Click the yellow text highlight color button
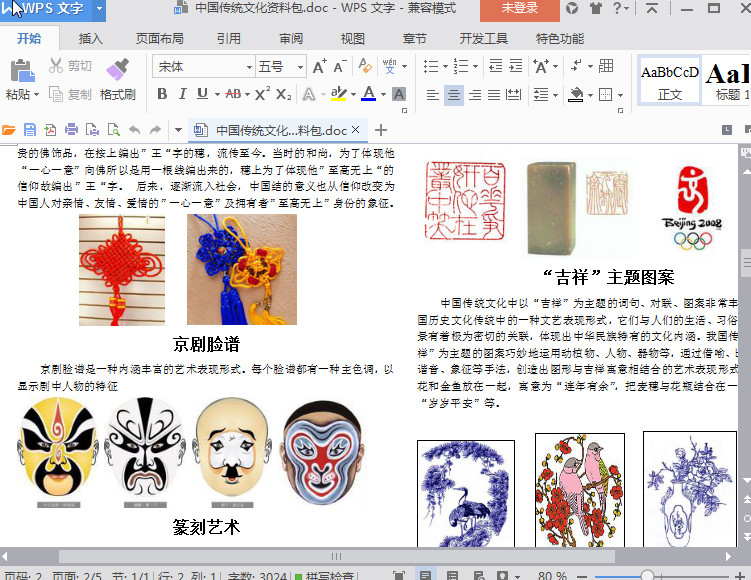The width and height of the screenshot is (751, 580). [x=337, y=94]
